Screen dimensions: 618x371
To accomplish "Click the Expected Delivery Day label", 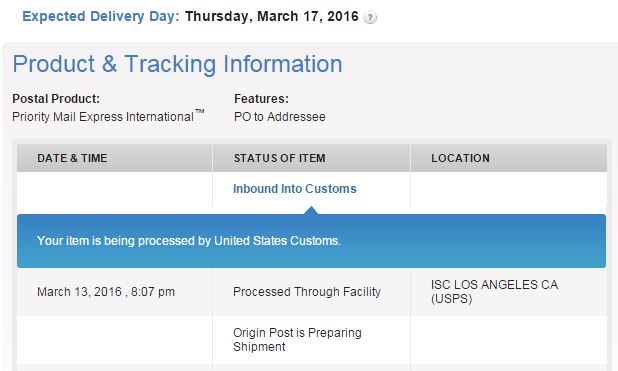I will pyautogui.click(x=101, y=17).
